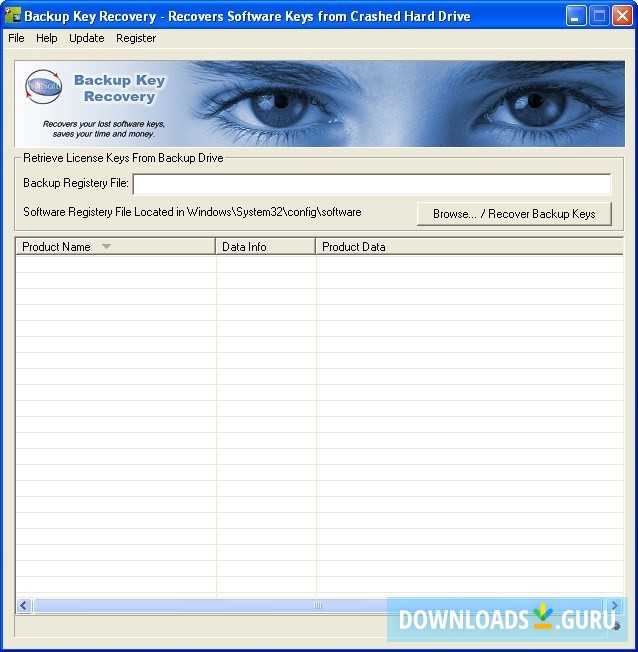Open the Help menu

[47, 38]
